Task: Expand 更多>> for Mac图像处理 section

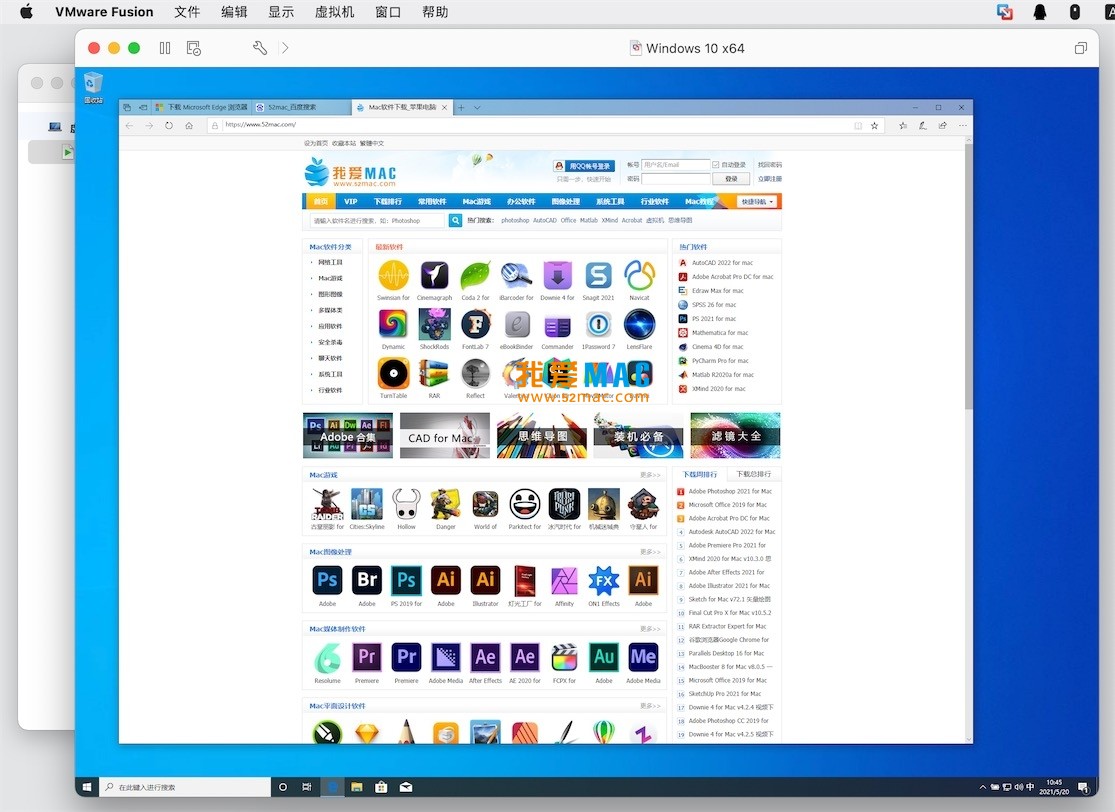Action: point(650,552)
